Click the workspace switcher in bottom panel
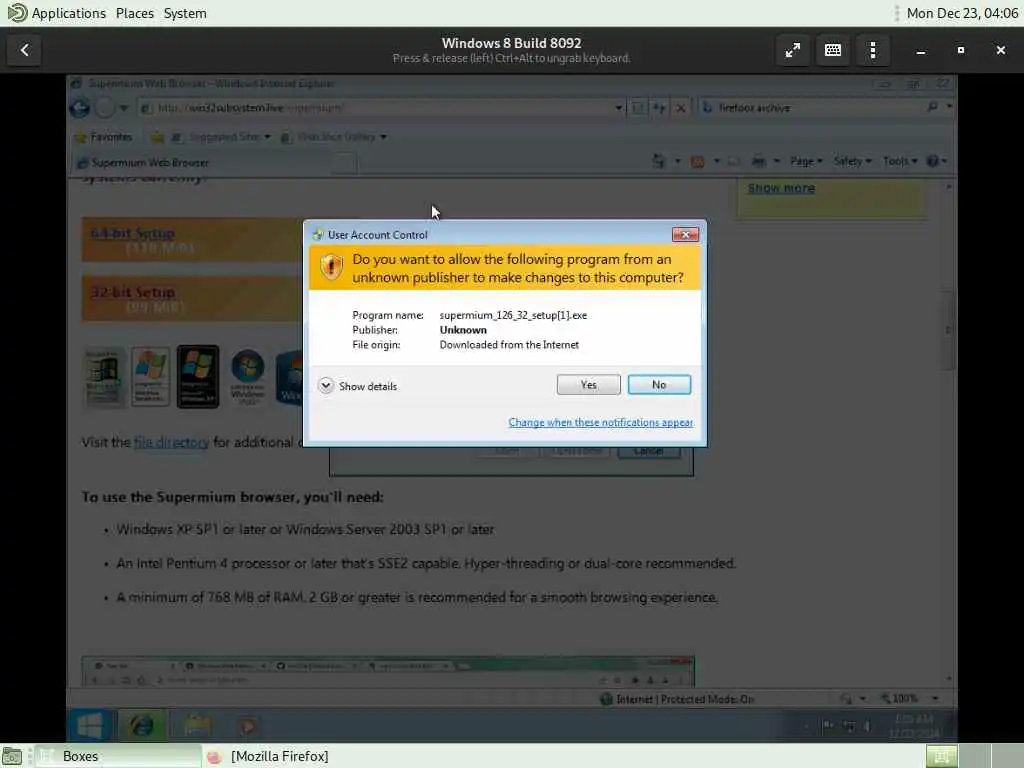 pyautogui.click(x=974, y=756)
